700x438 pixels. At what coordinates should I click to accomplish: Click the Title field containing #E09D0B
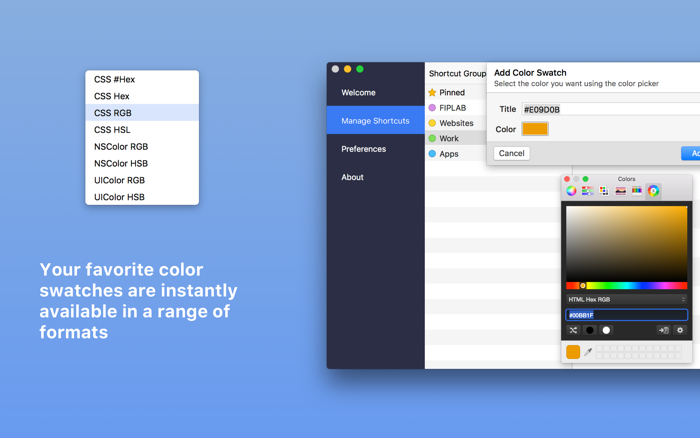pyautogui.click(x=611, y=109)
